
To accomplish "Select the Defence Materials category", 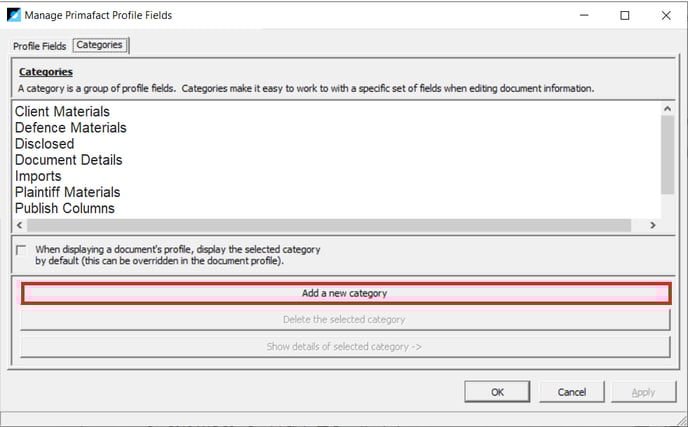I will click(x=71, y=128).
